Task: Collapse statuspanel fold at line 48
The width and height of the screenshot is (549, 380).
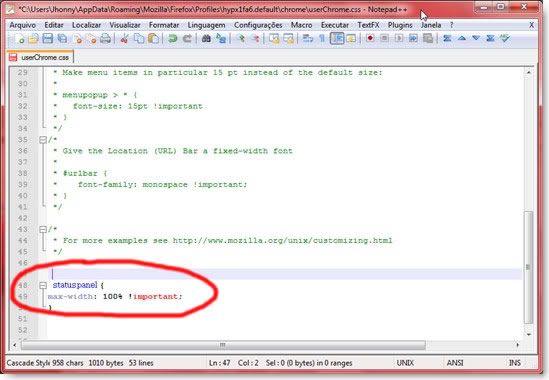Action: point(43,285)
